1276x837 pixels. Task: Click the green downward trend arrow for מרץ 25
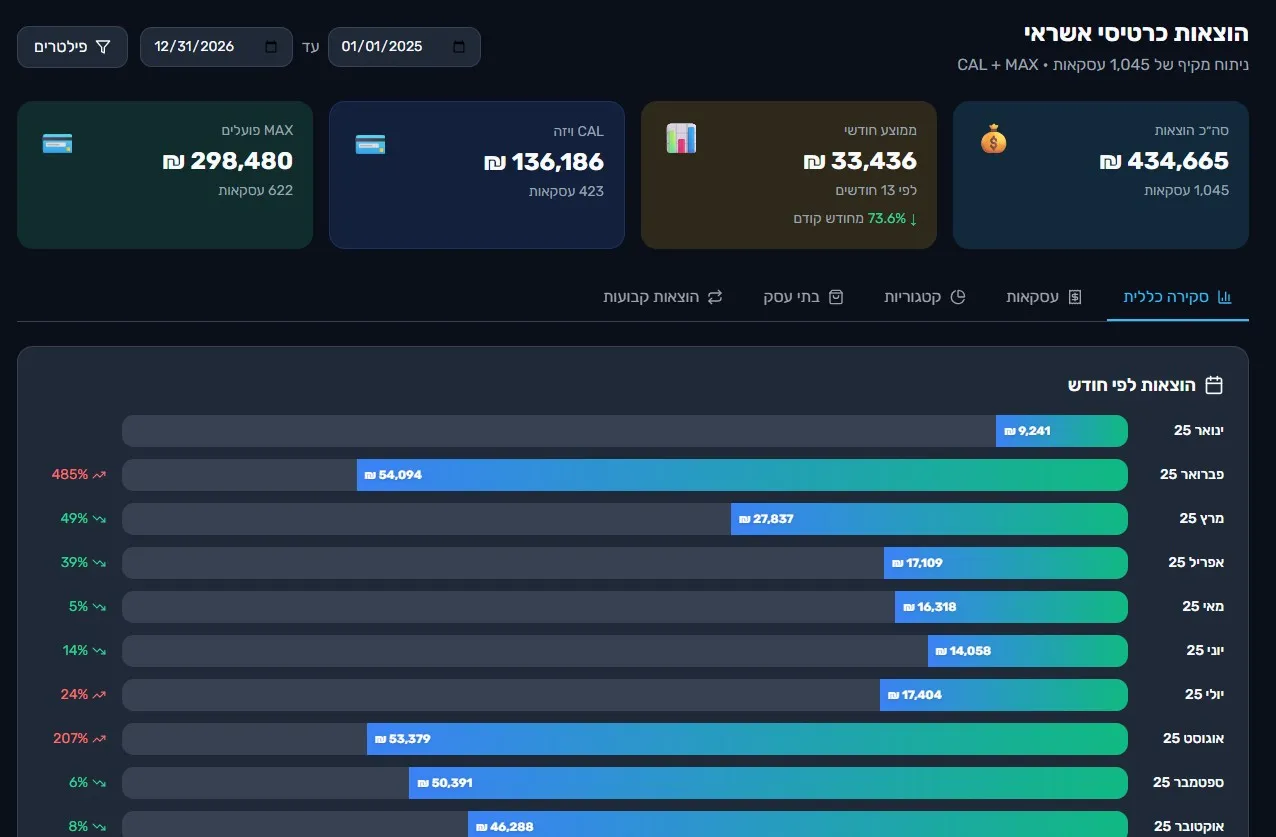tap(99, 519)
